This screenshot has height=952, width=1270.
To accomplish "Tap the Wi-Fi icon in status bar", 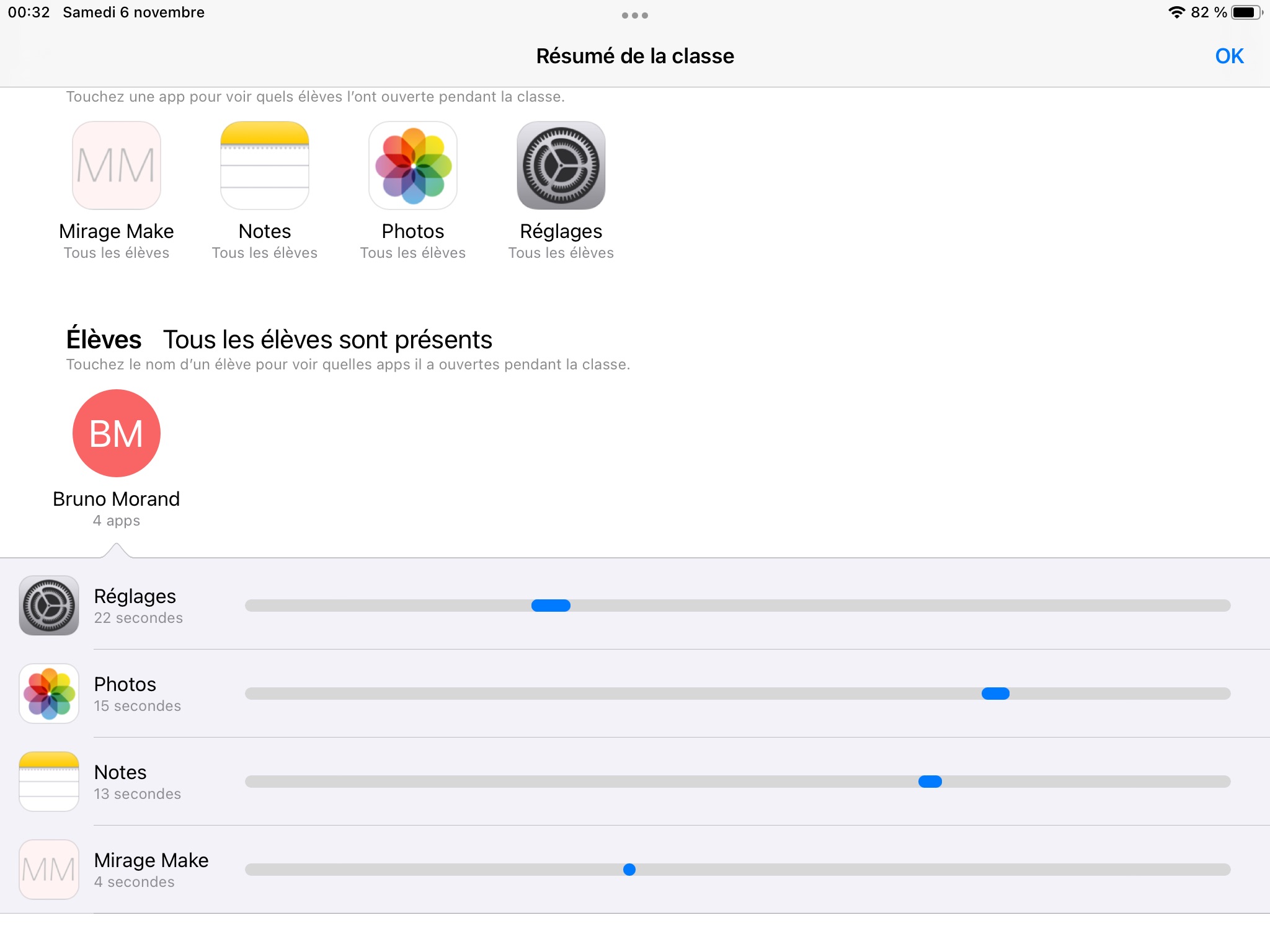I will pos(1176,12).
